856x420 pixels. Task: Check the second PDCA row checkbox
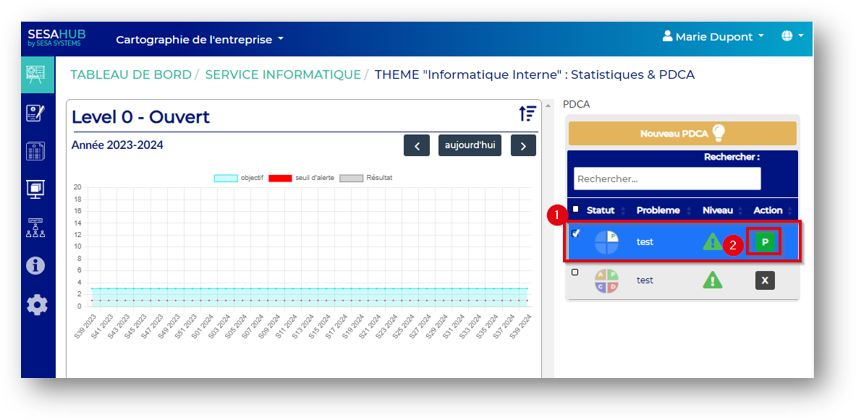pos(574,272)
